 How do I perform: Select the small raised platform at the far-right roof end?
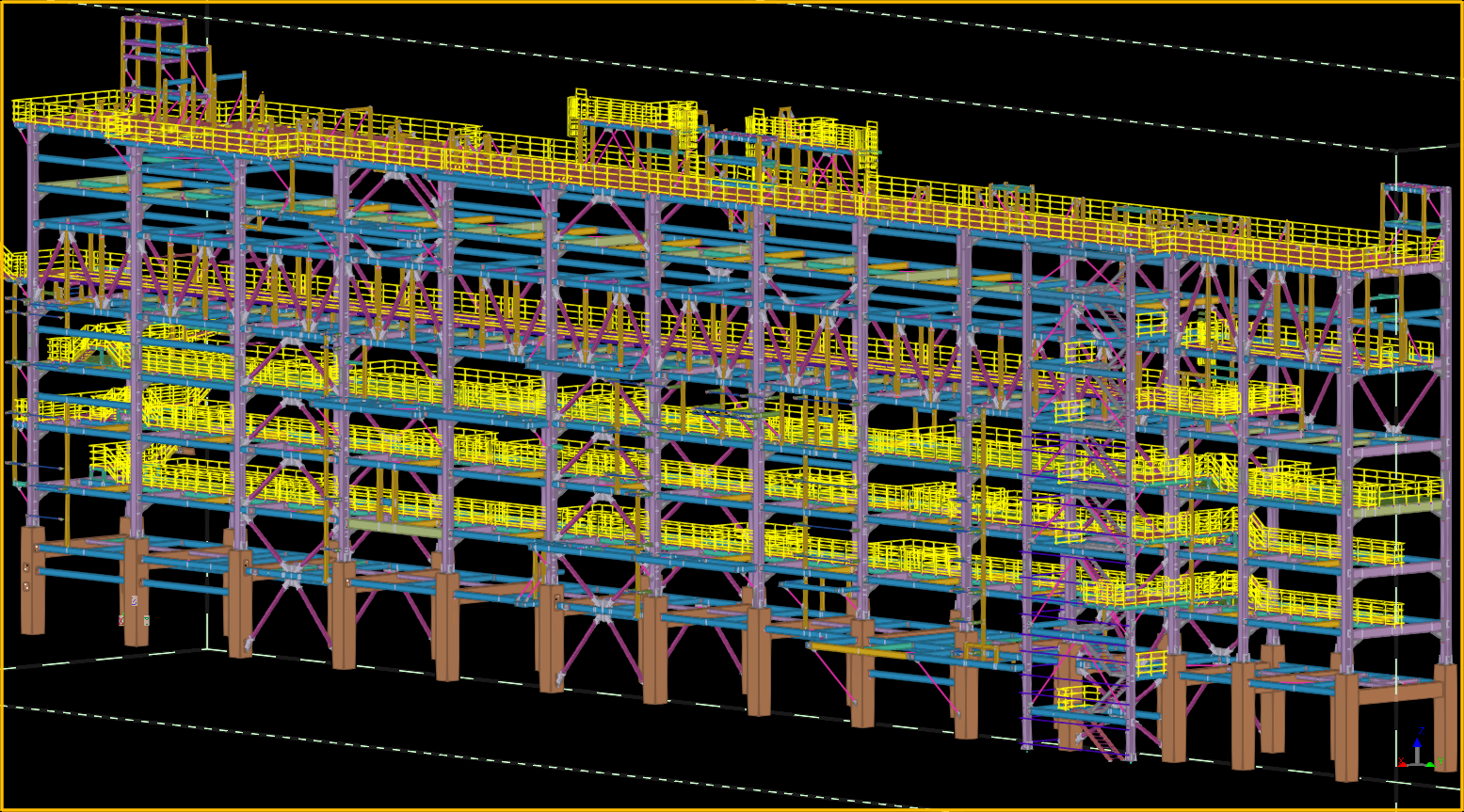click(1412, 207)
